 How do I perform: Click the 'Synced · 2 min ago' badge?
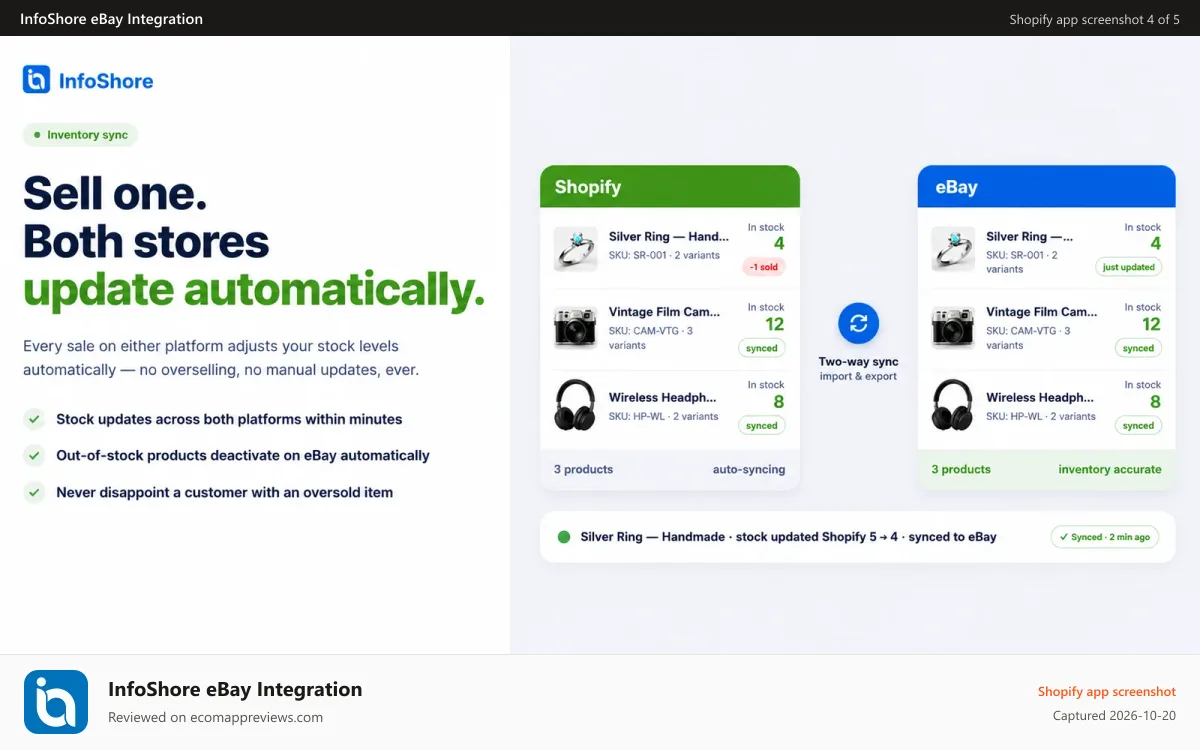(1105, 537)
